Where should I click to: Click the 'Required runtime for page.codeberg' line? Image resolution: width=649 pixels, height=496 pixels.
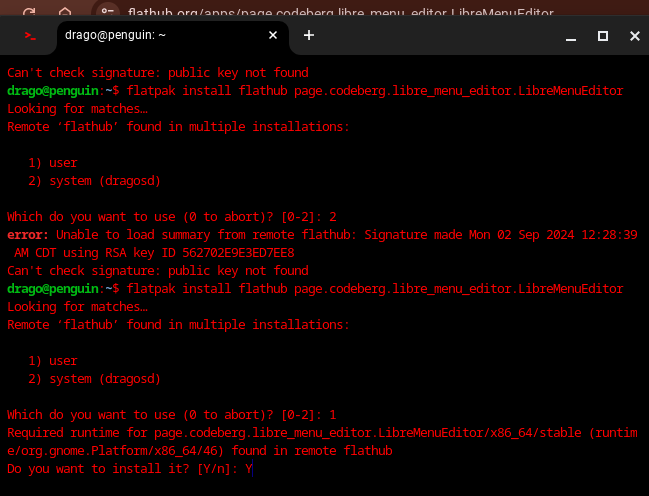[322, 433]
